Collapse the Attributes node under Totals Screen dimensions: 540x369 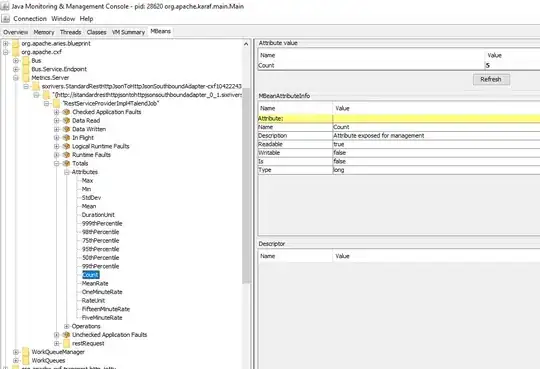(67, 172)
